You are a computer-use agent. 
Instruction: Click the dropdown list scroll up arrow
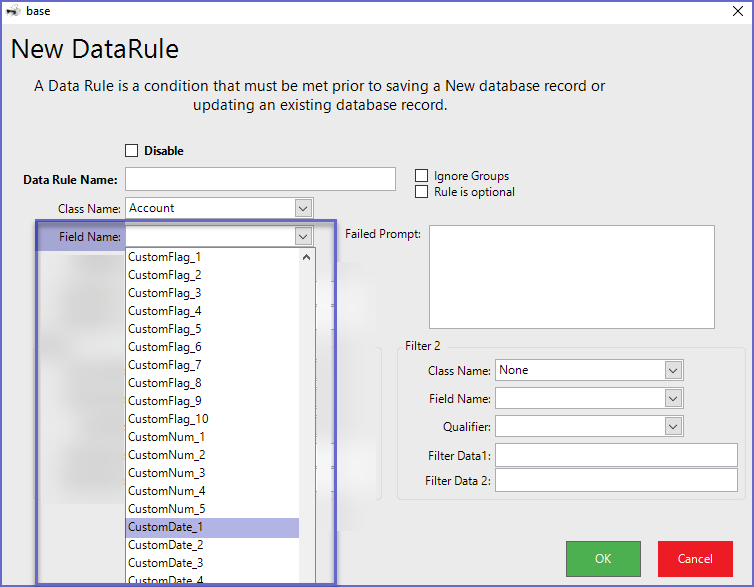pyautogui.click(x=307, y=257)
